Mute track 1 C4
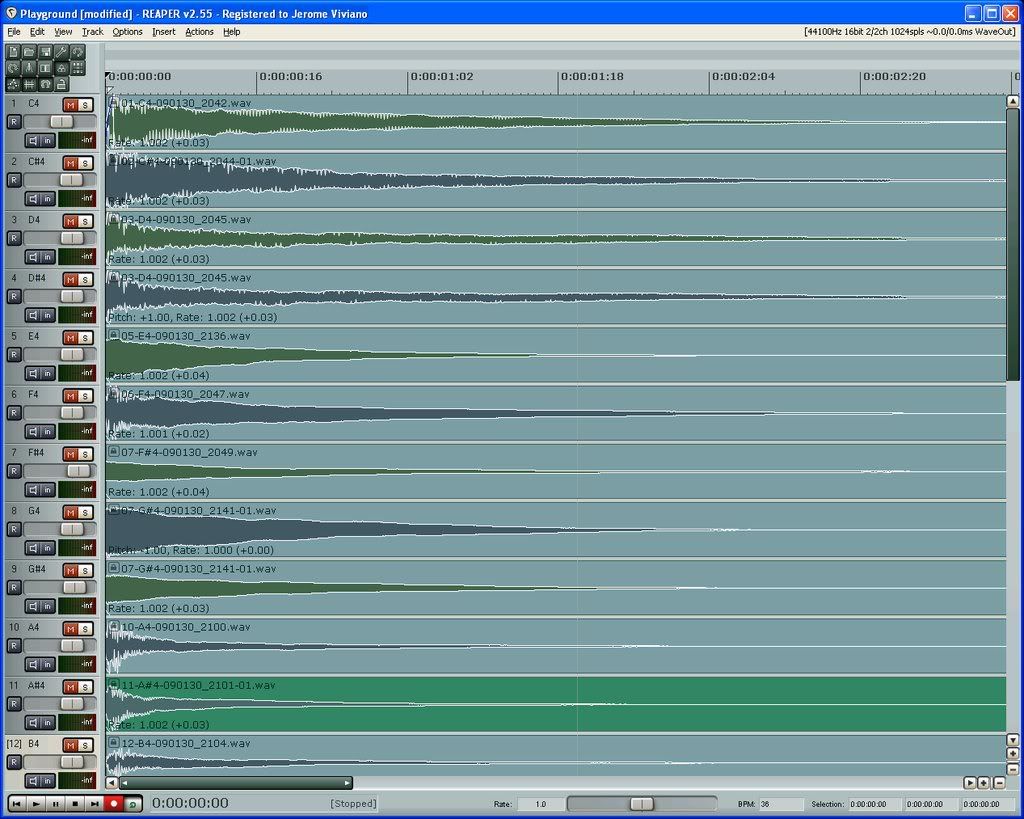 click(70, 105)
